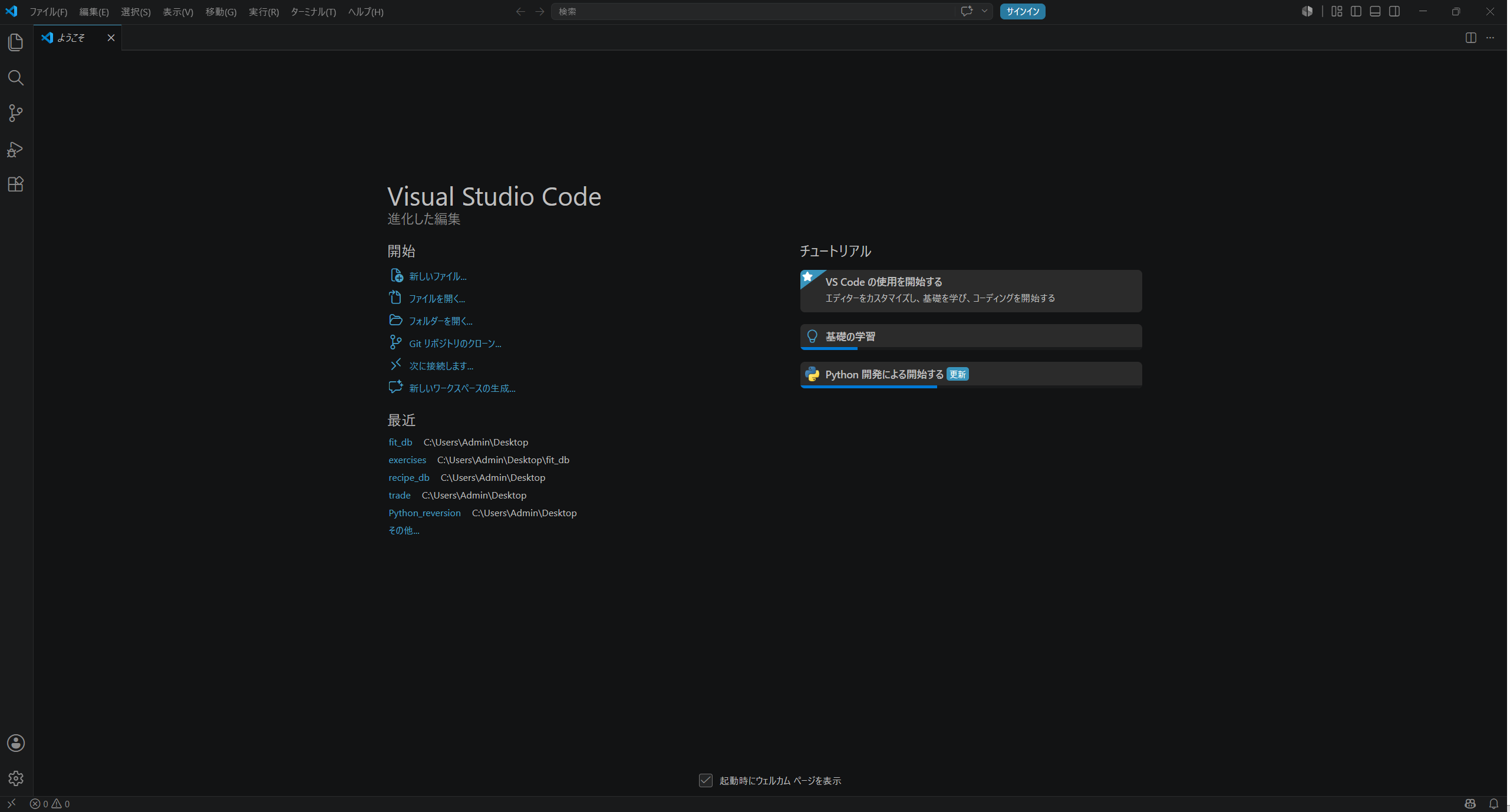Open the 編集(E) menu
Screen dimensions: 1510x812
click(x=94, y=12)
